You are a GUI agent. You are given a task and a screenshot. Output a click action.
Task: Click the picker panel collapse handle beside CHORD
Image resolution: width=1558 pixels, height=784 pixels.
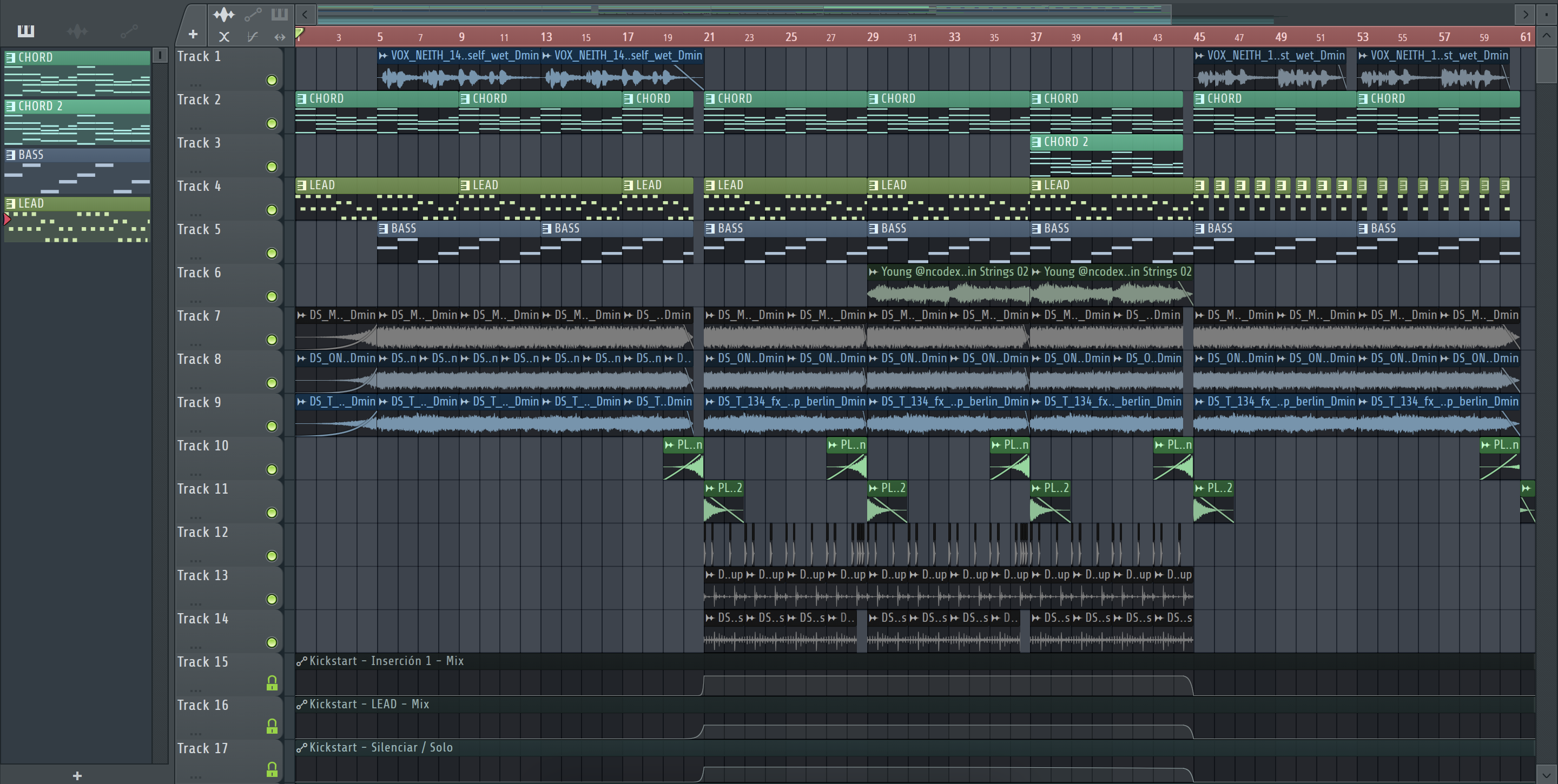160,56
